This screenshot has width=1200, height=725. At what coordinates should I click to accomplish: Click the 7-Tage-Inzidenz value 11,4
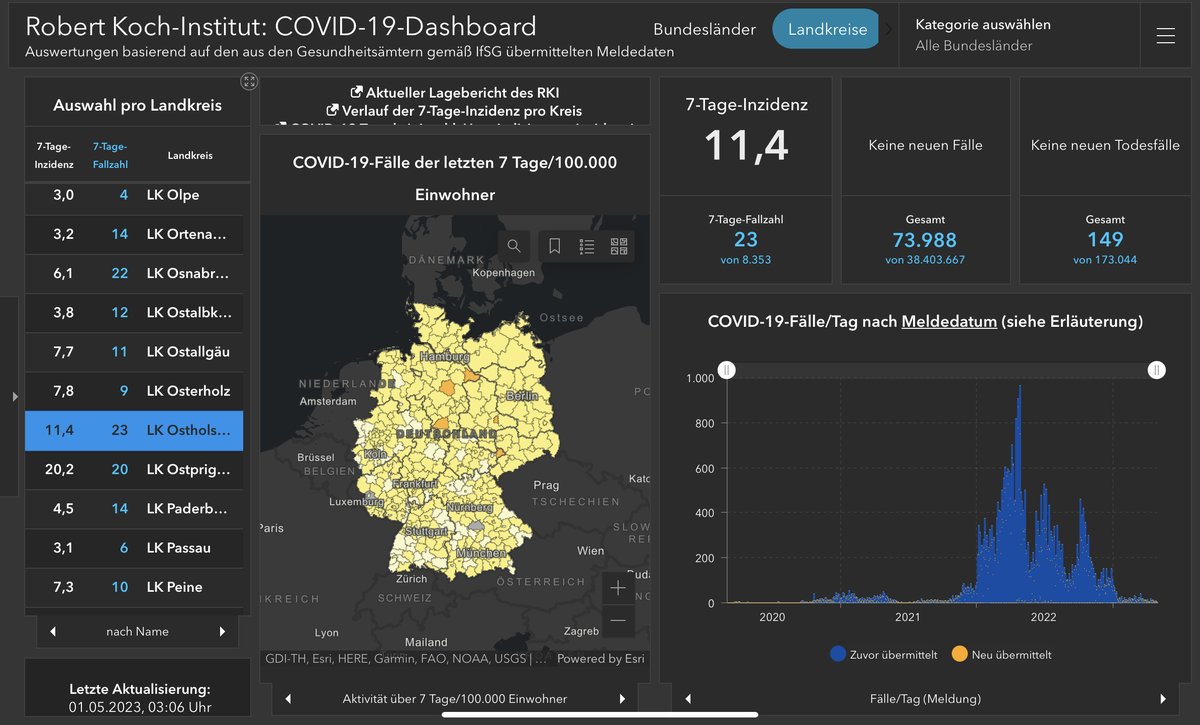point(746,145)
